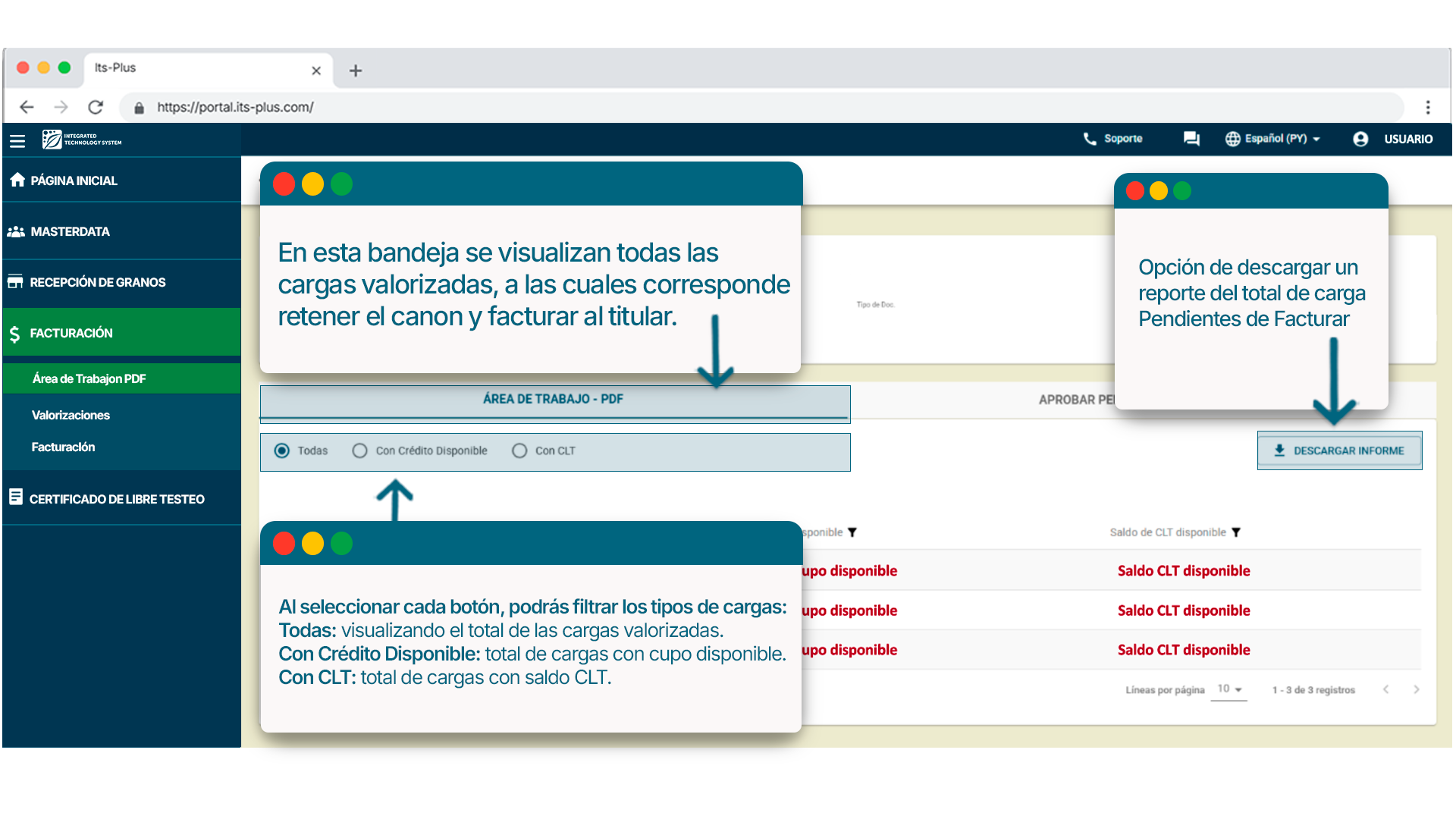Switch to ÁREA DE TRABAJO - PDF tab
The image size is (1456, 819).
pyautogui.click(x=553, y=400)
